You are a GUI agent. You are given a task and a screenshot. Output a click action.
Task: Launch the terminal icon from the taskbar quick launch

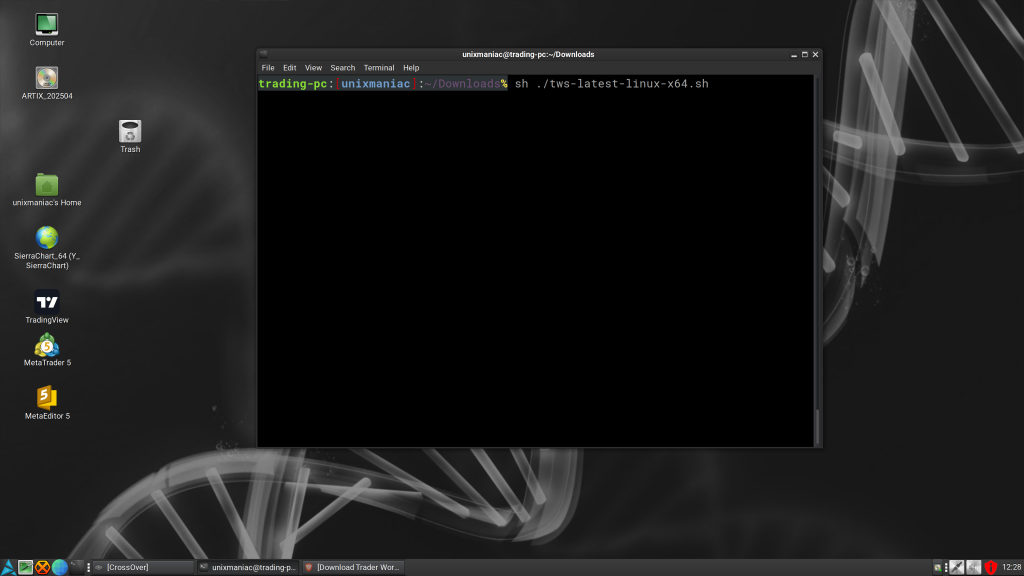(x=77, y=566)
